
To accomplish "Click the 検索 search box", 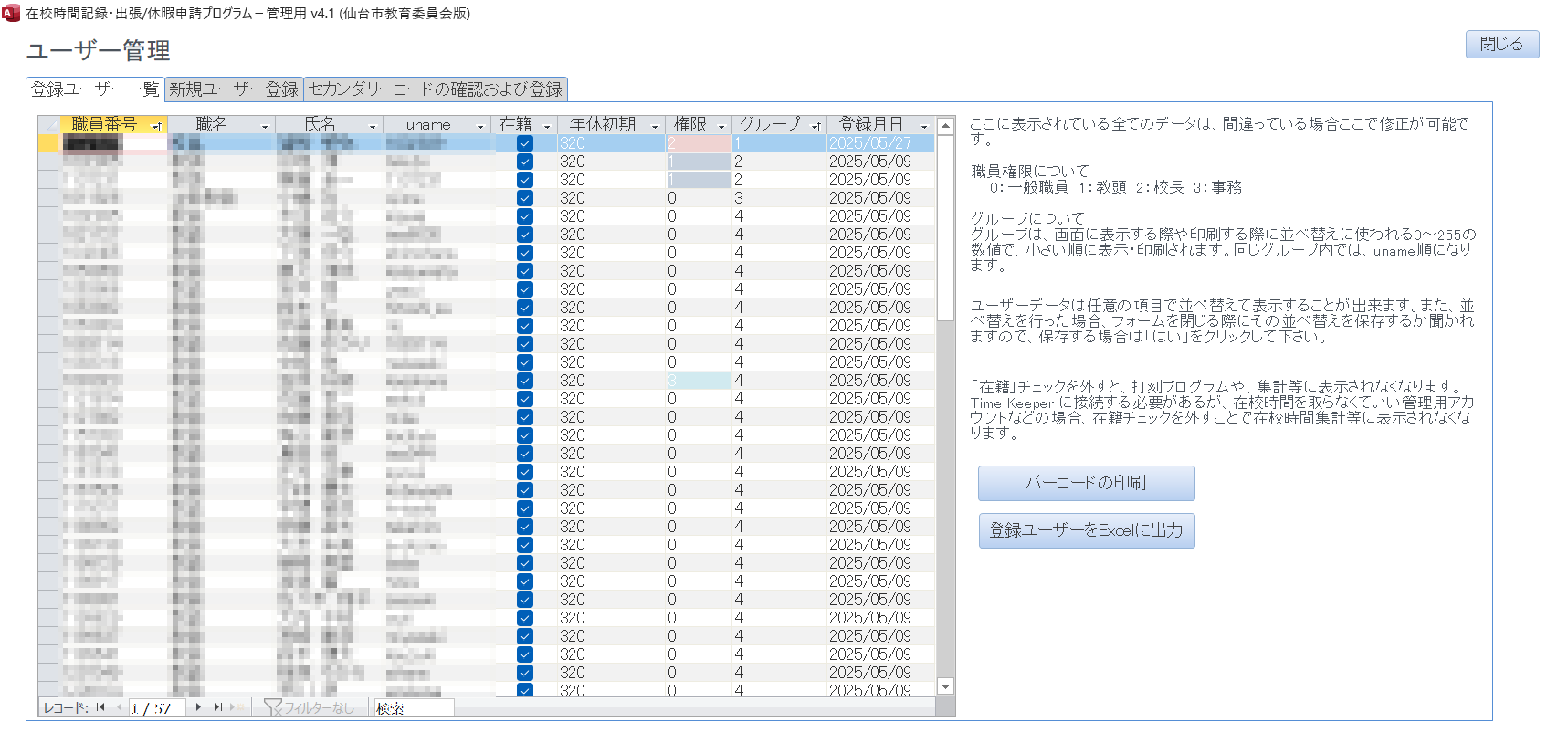I will point(414,707).
